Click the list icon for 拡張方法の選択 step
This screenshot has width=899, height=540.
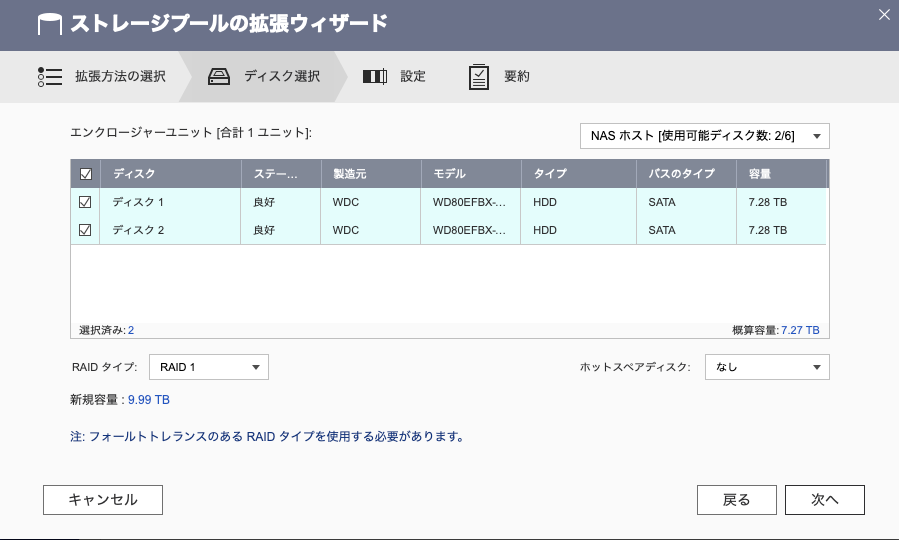click(50, 76)
